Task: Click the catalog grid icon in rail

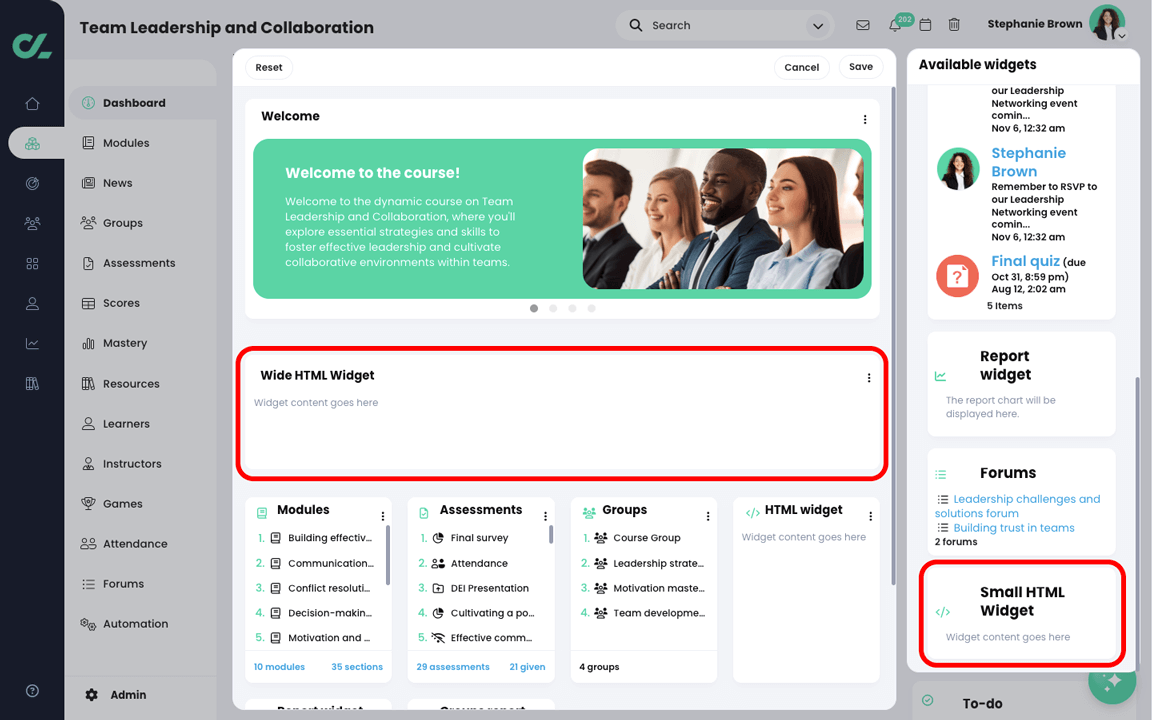Action: pos(32,264)
